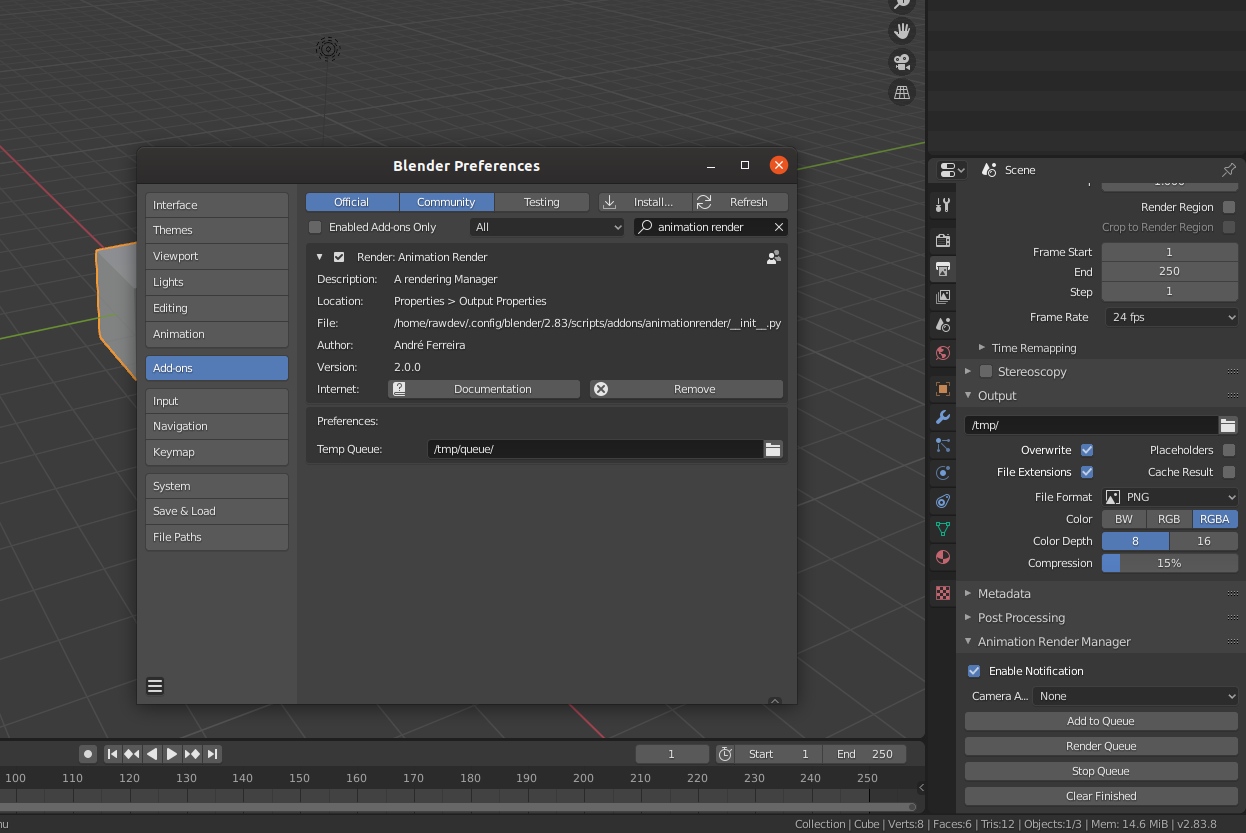Open the Render properties tab
1246x833 pixels.
click(942, 240)
